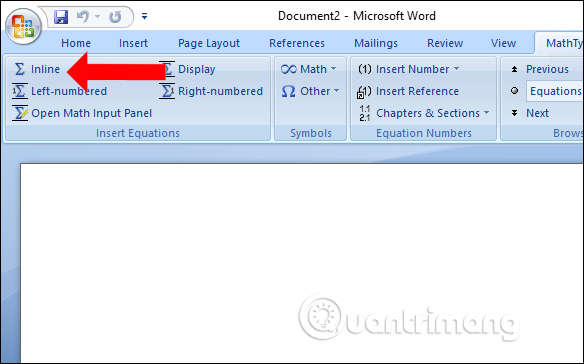The image size is (584, 364).
Task: Click the Chapters & Sections 1.1 icon
Action: (365, 113)
